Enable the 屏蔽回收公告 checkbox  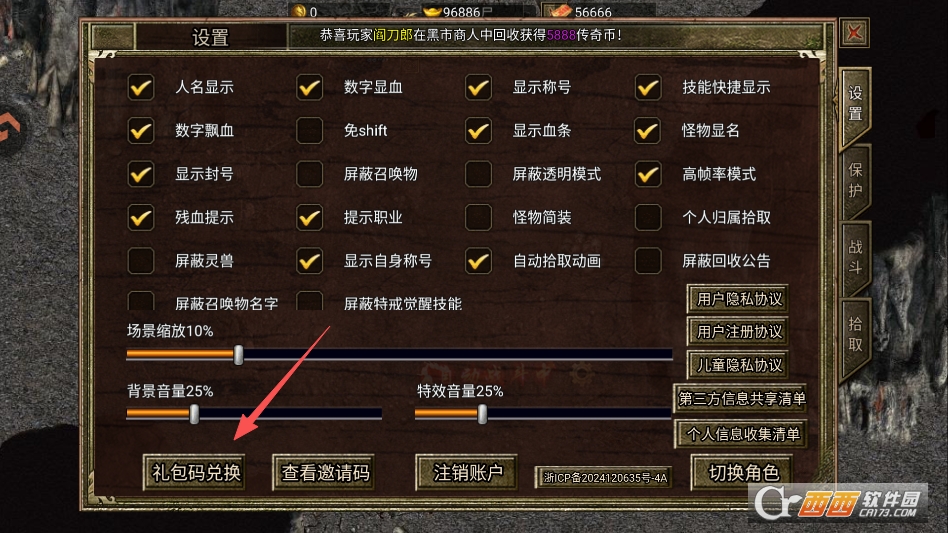(x=648, y=261)
